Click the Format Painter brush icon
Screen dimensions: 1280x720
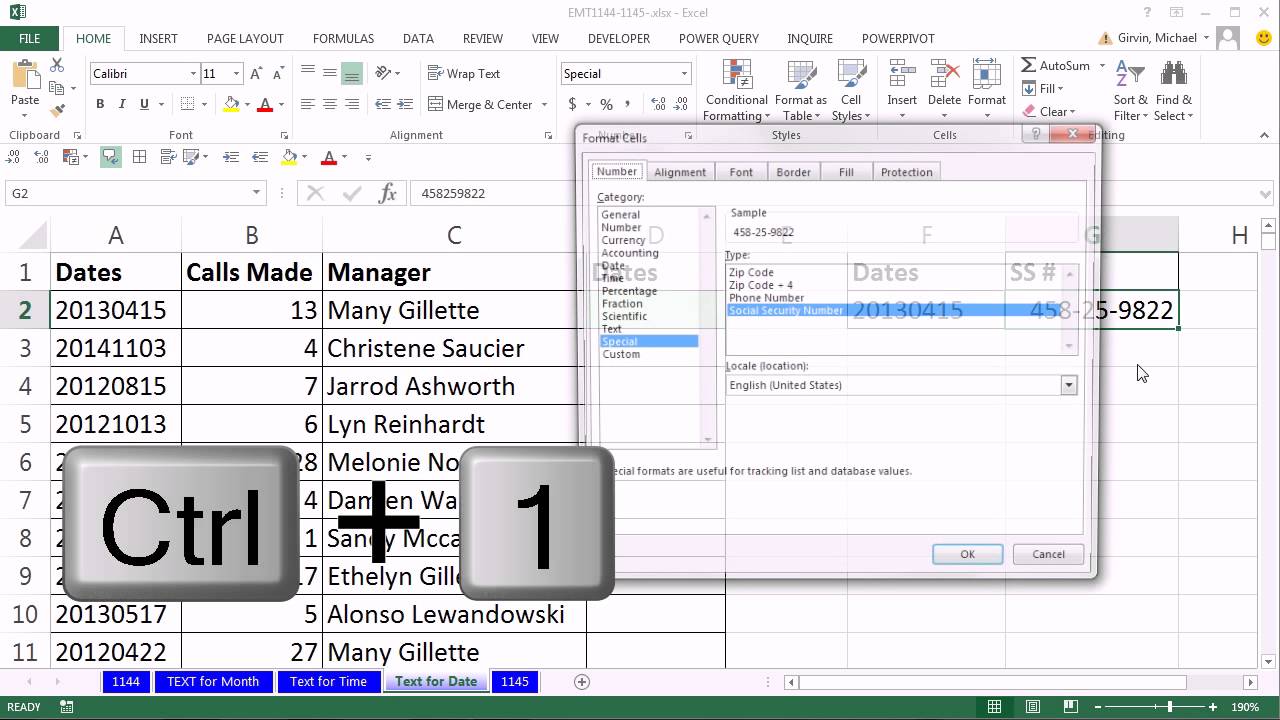57,110
